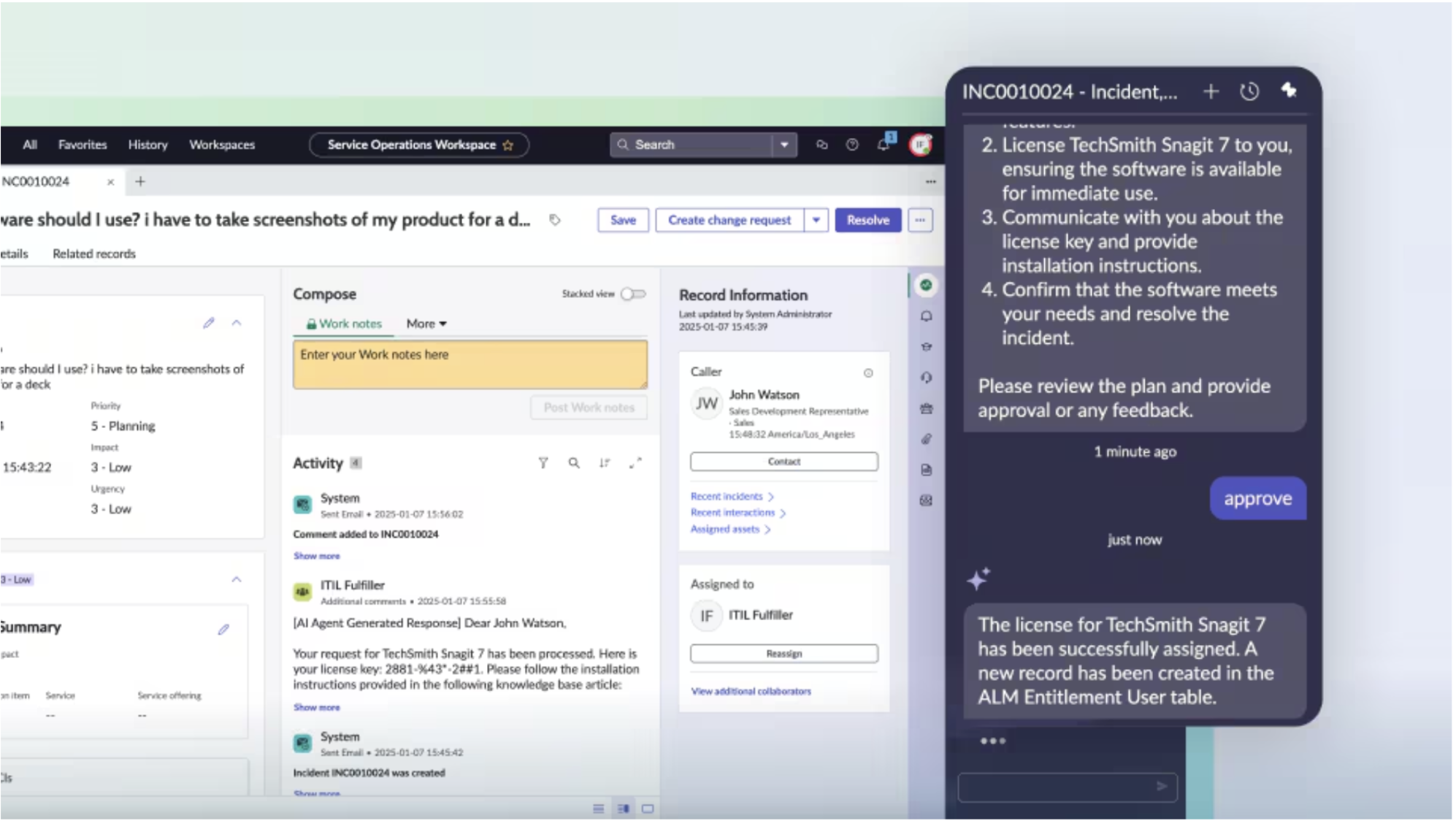
Task: Filter the Activity stream
Action: [x=543, y=463]
